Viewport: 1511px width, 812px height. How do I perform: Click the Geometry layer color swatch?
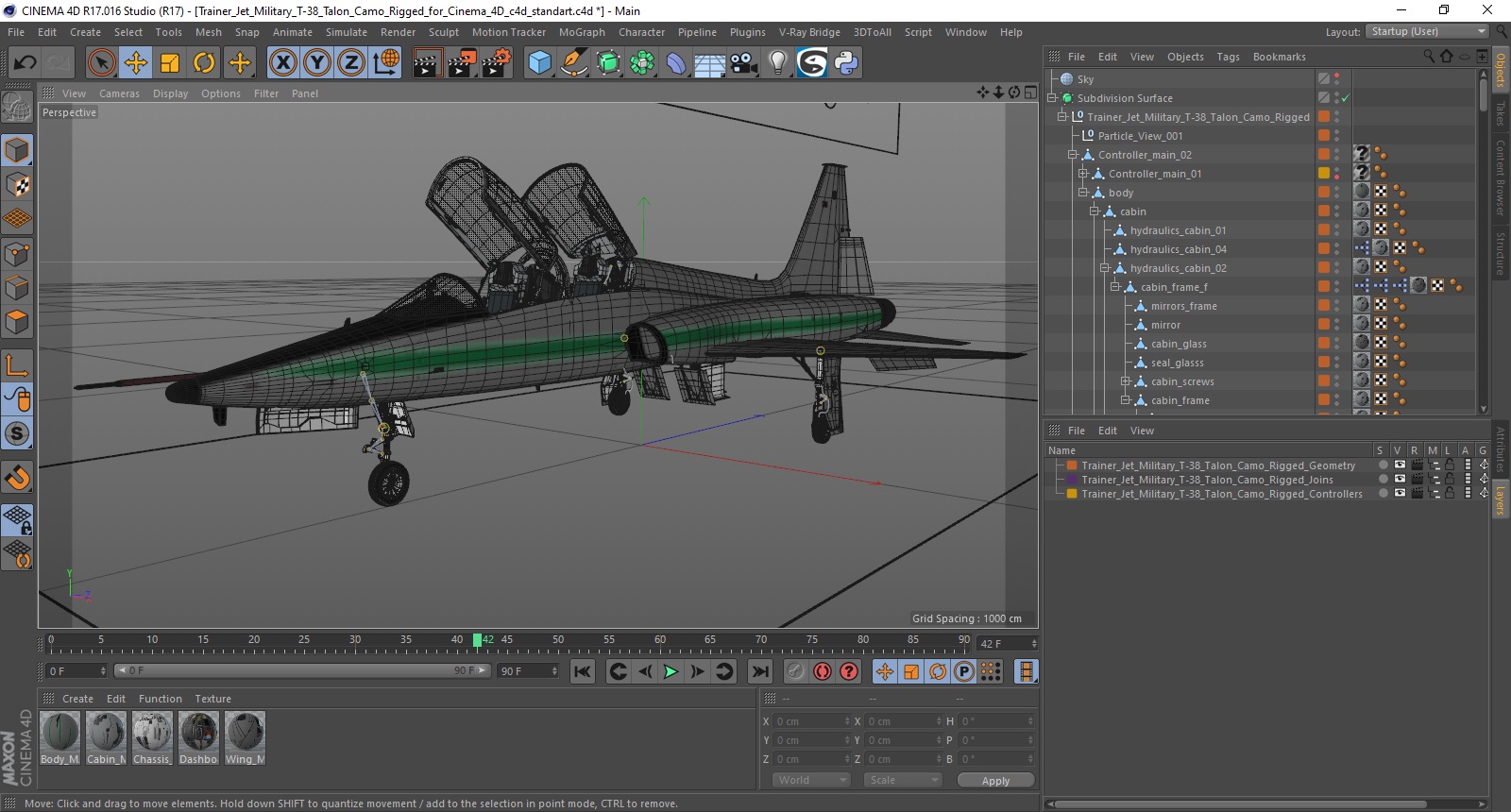point(1072,465)
